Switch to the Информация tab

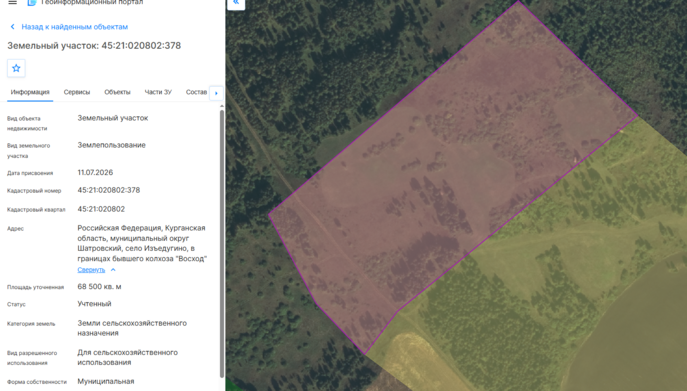[x=30, y=92]
